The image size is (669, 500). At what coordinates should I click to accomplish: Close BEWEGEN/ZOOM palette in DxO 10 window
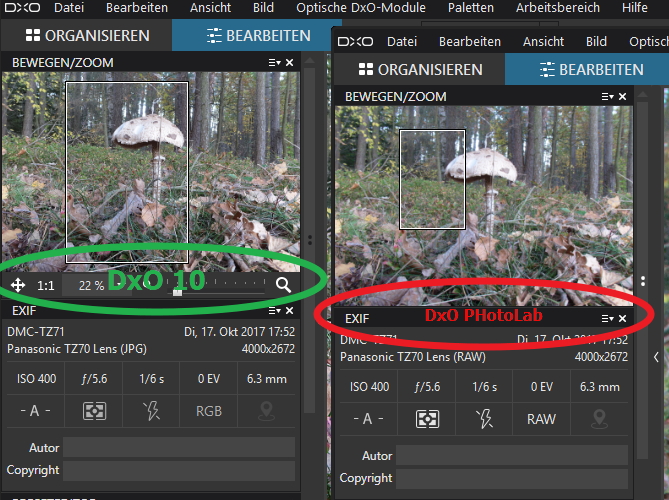(289, 63)
